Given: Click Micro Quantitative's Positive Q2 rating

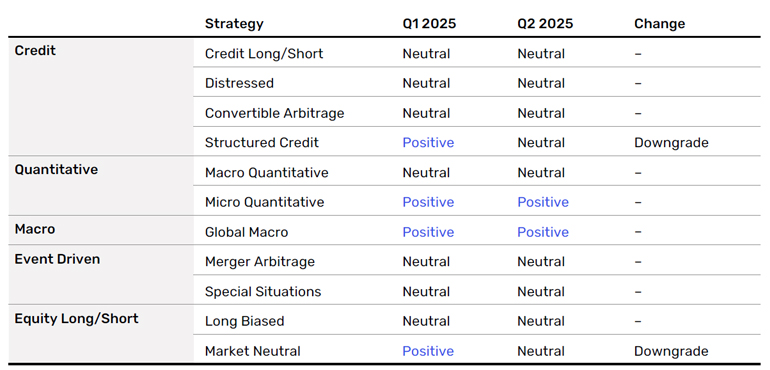Looking at the screenshot, I should [x=543, y=202].
